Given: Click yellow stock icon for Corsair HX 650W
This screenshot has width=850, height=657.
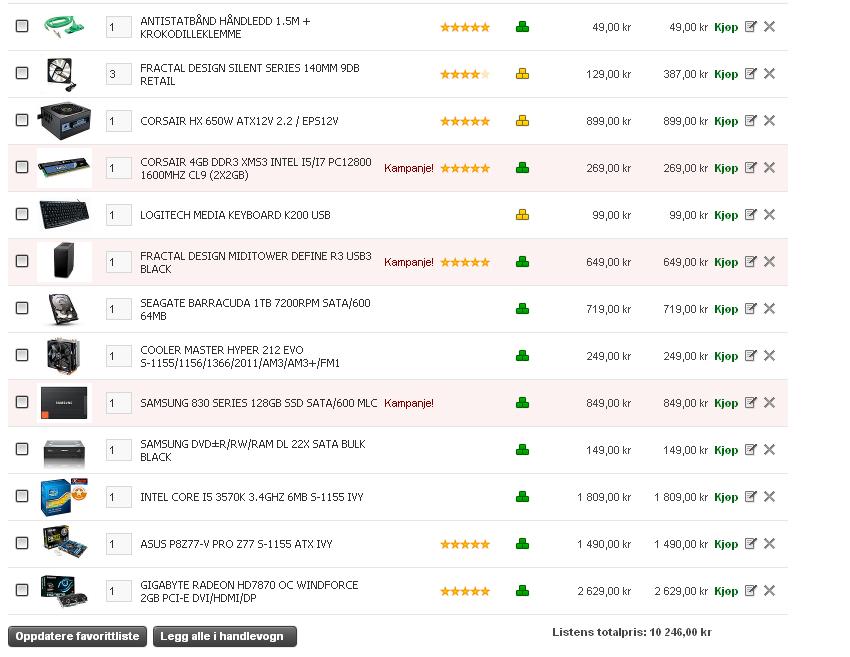Looking at the screenshot, I should point(522,120).
